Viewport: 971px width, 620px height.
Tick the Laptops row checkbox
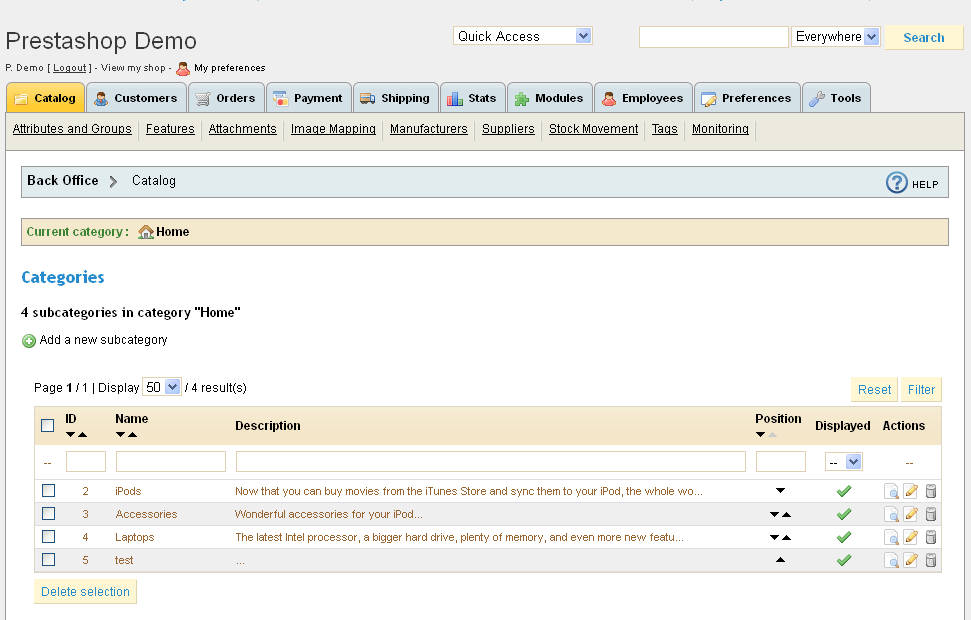pos(48,537)
